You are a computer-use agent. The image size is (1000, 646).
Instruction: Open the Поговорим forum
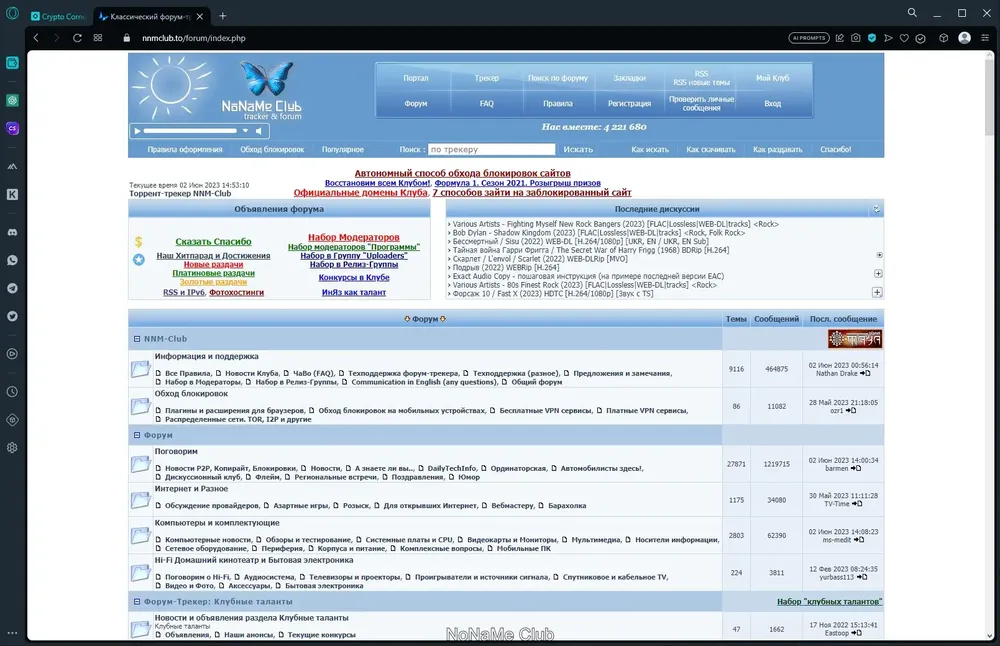click(x=176, y=451)
